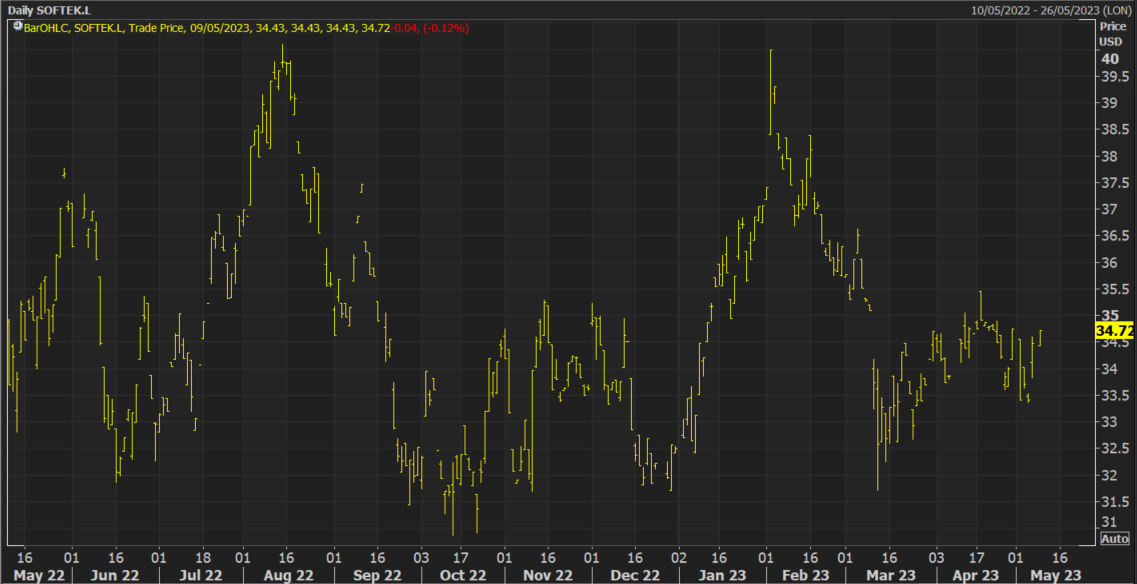Click the highlighted 34.72 last price tag
Viewport: 1137px width, 584px height.
tap(1115, 330)
